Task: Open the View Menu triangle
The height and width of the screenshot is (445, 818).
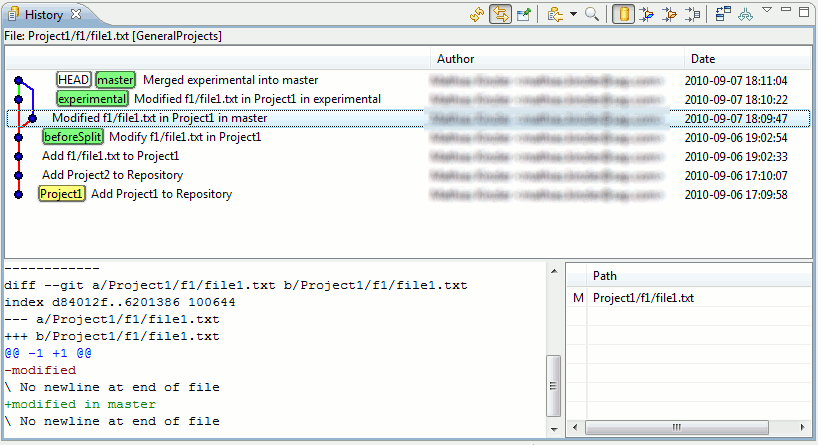Action: tap(766, 11)
